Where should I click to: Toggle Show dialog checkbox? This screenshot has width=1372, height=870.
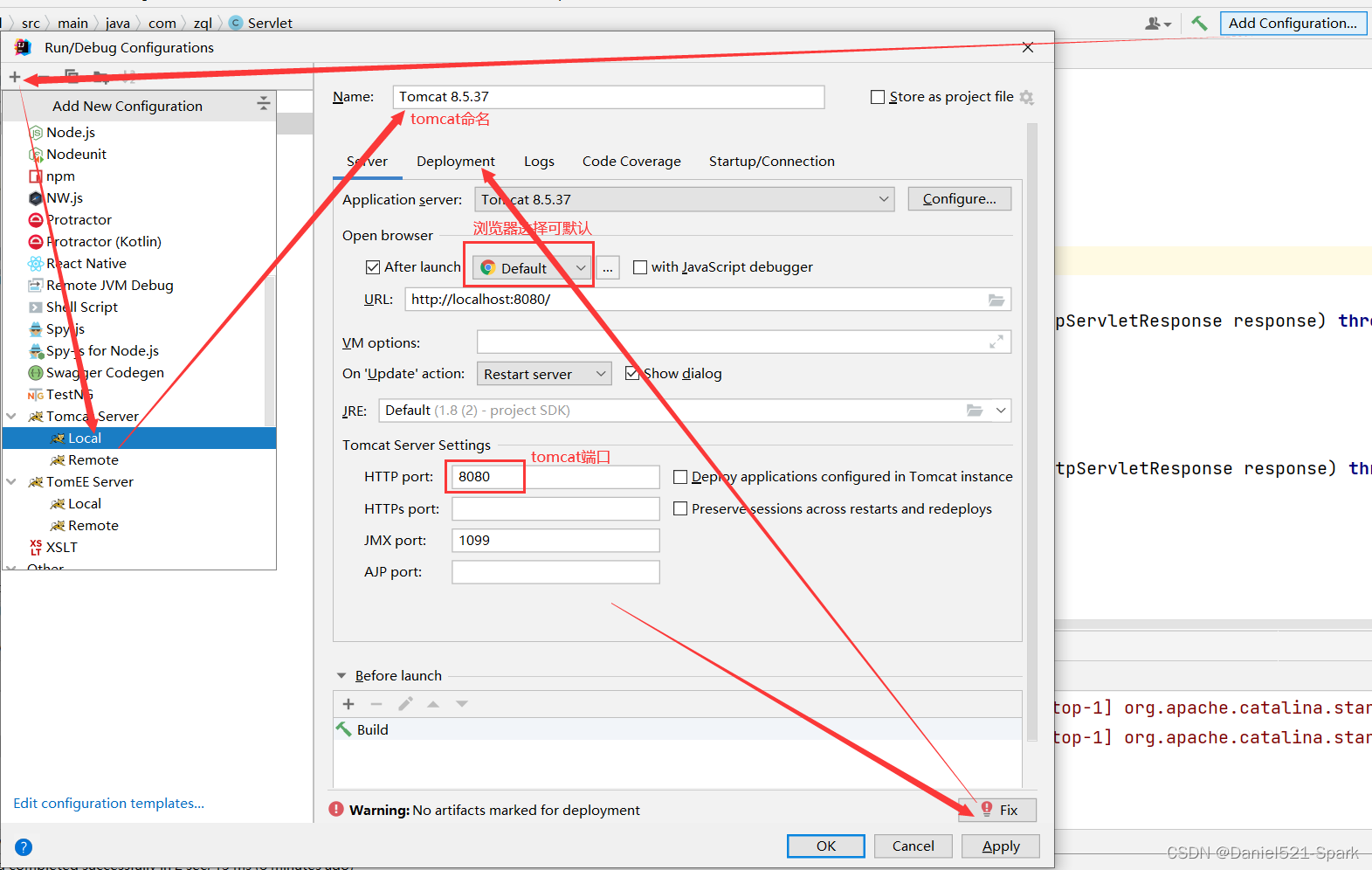pos(632,373)
